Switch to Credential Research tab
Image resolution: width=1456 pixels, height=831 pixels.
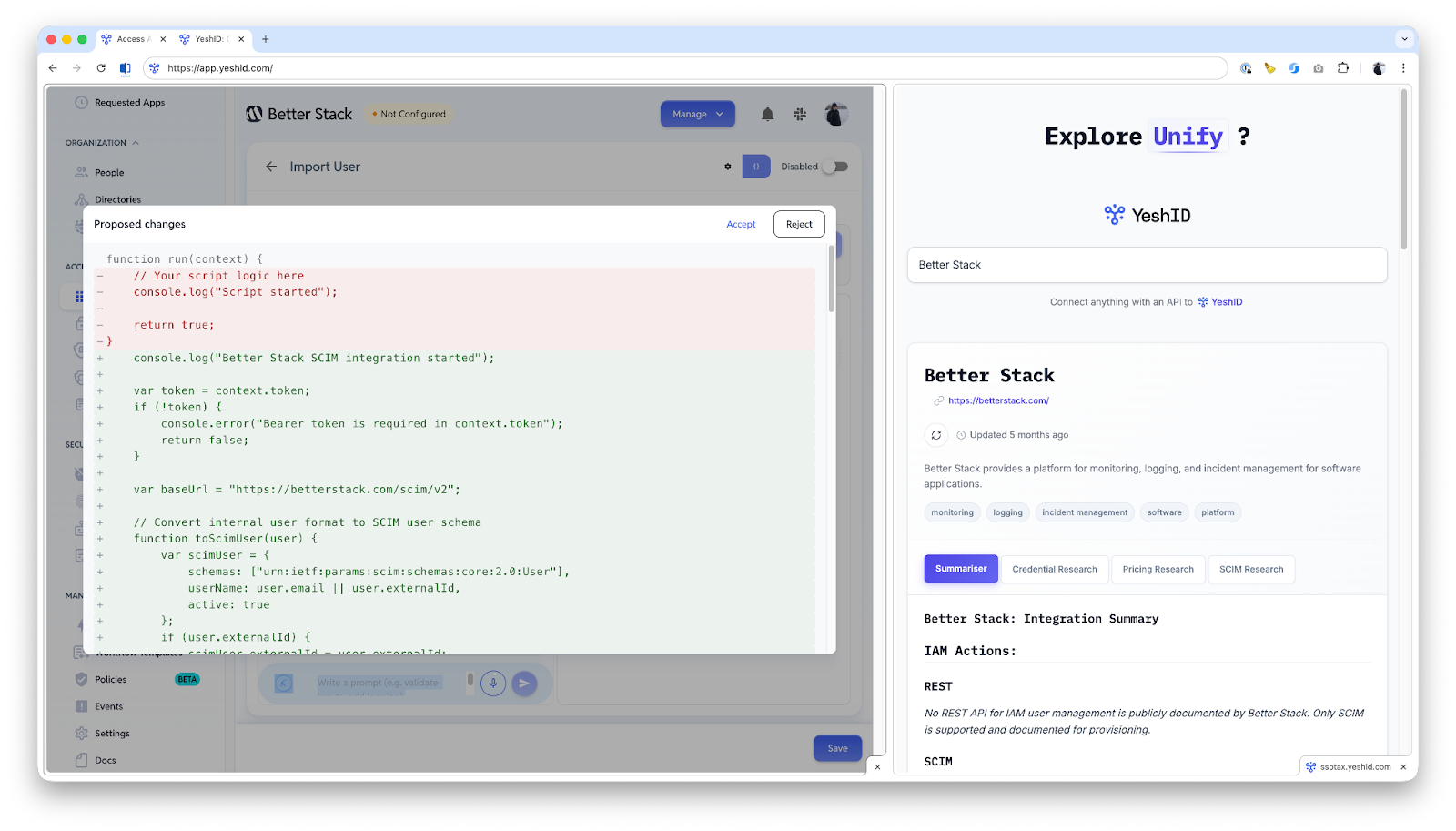pos(1055,569)
